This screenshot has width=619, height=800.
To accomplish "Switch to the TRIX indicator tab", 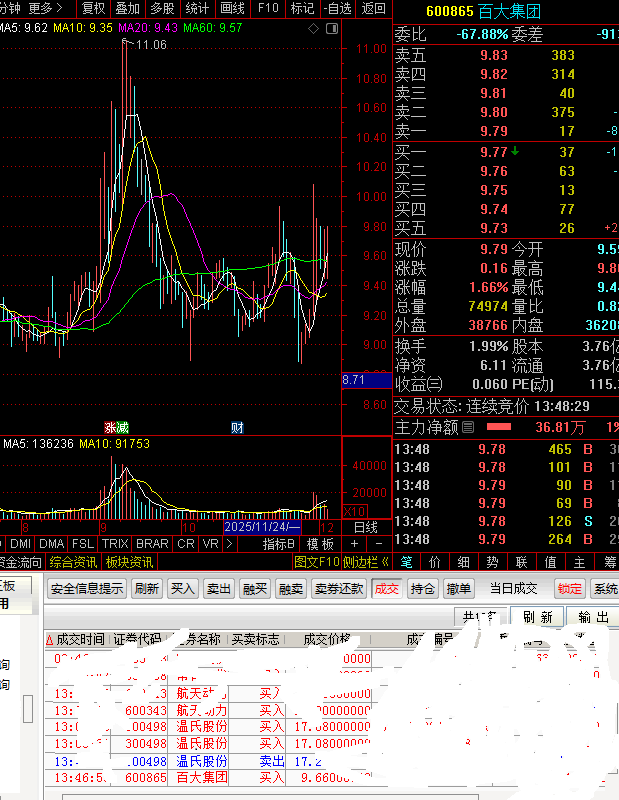I will [115, 544].
